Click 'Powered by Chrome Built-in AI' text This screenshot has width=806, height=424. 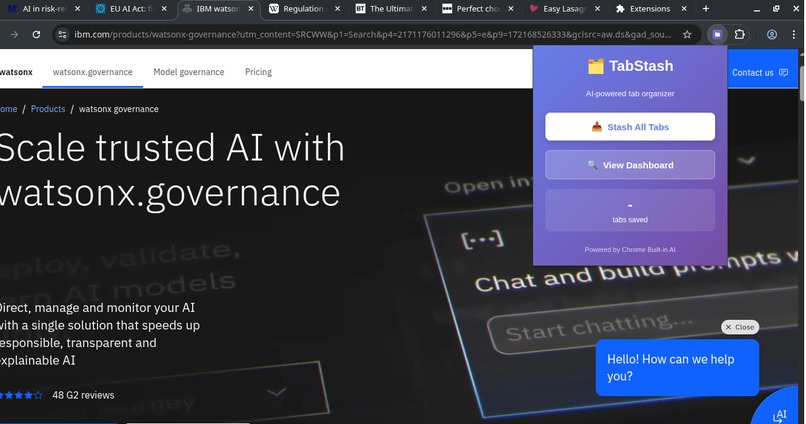click(x=630, y=250)
